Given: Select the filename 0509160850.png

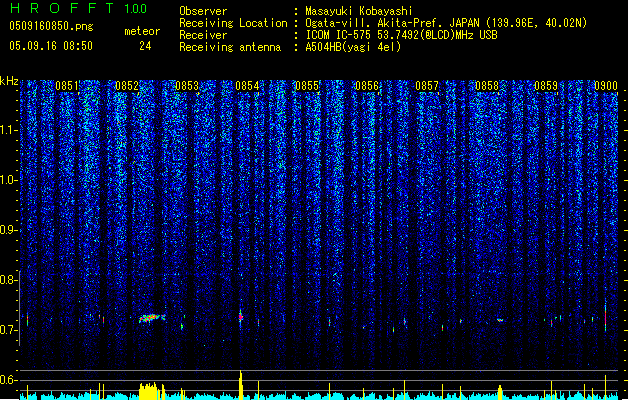Looking at the screenshot, I should point(51,26).
